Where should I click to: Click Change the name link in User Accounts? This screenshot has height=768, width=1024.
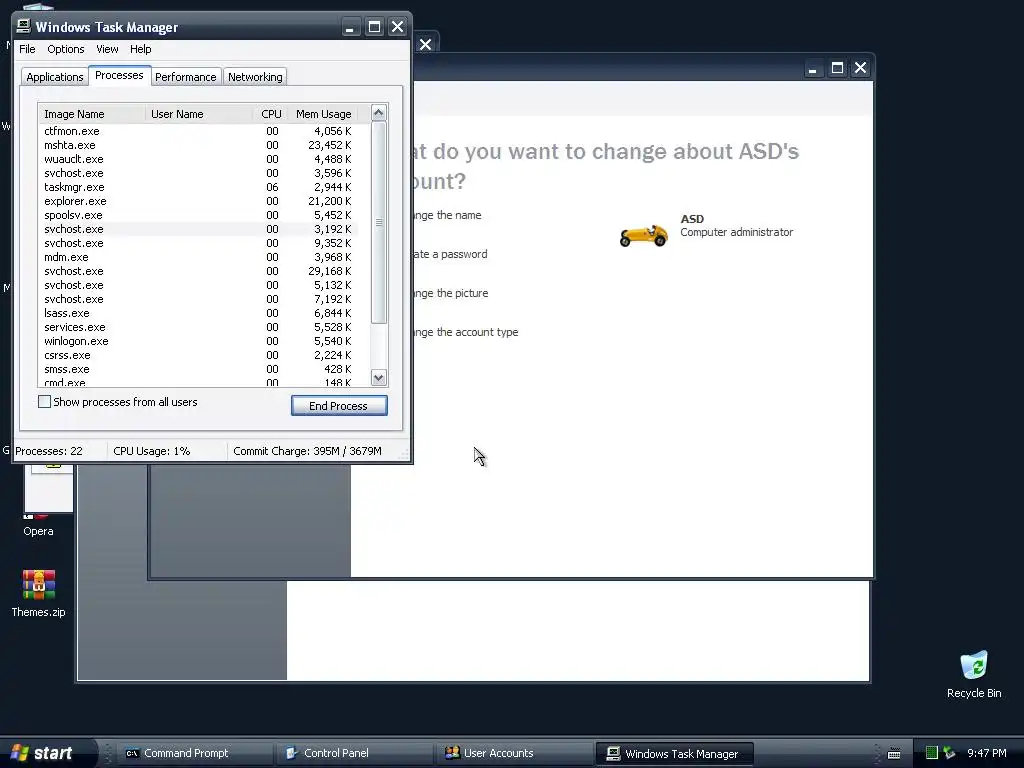(447, 215)
